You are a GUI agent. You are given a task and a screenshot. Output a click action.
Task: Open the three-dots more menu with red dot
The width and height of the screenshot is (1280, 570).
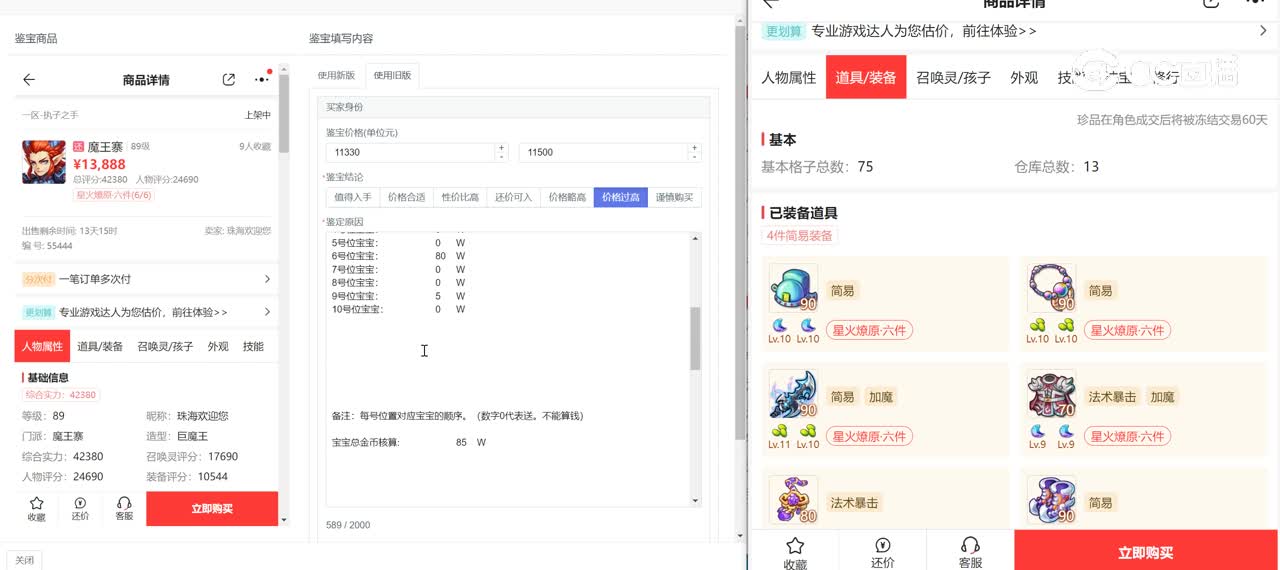(x=262, y=79)
